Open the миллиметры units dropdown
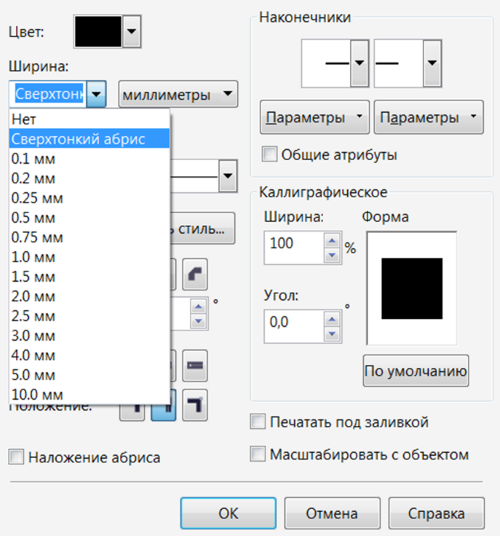Screen dimensions: 500x536 point(178,94)
